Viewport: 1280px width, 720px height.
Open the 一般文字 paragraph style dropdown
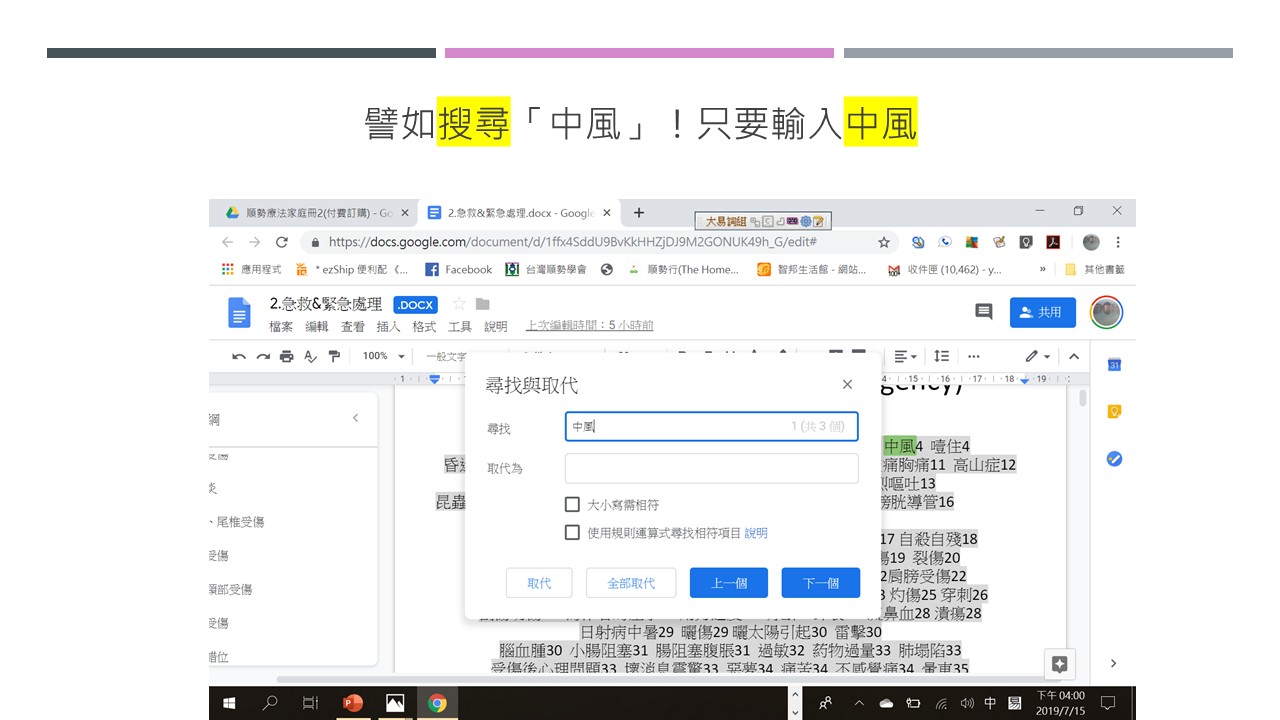pyautogui.click(x=446, y=356)
